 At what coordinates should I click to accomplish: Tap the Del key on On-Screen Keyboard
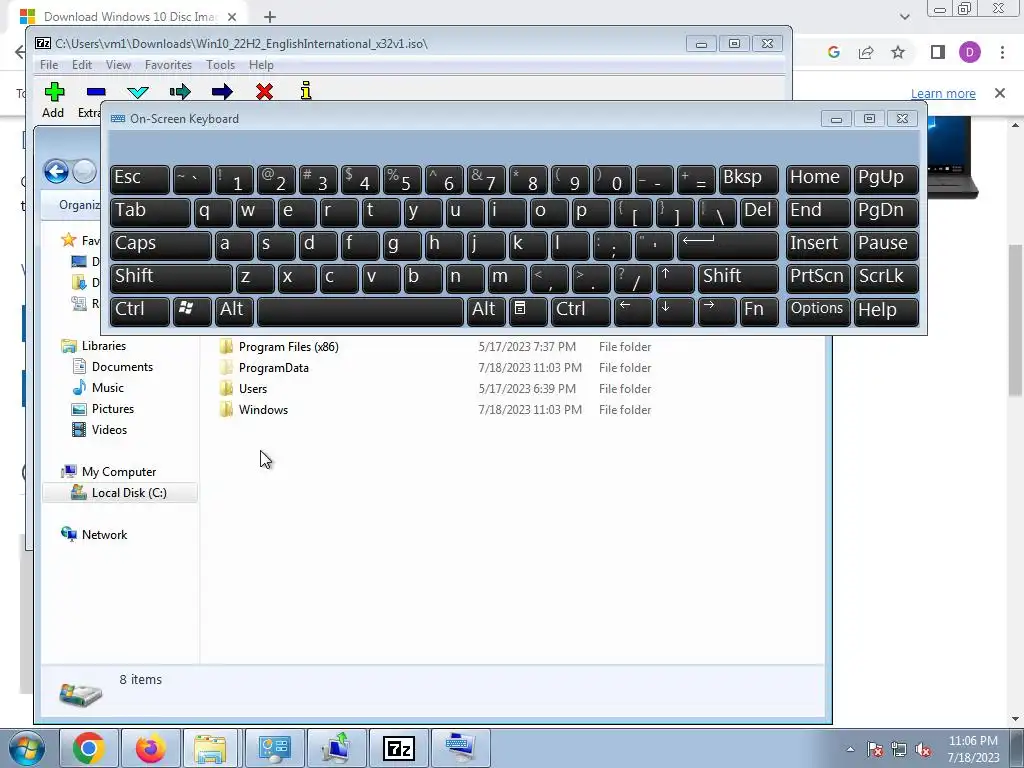[760, 212]
